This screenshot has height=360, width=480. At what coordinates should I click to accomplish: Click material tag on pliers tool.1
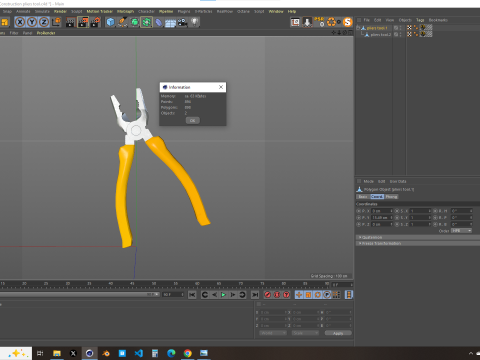tap(423, 28)
